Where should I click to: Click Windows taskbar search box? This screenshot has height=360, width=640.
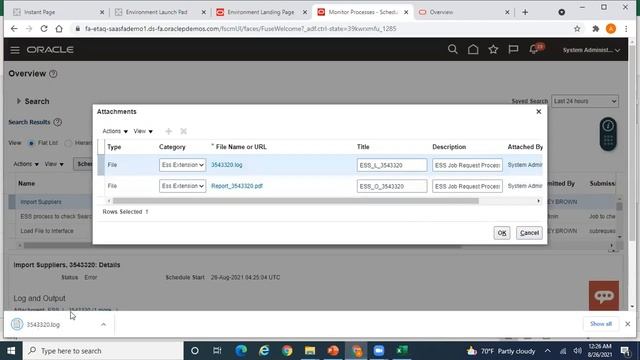[103, 351]
